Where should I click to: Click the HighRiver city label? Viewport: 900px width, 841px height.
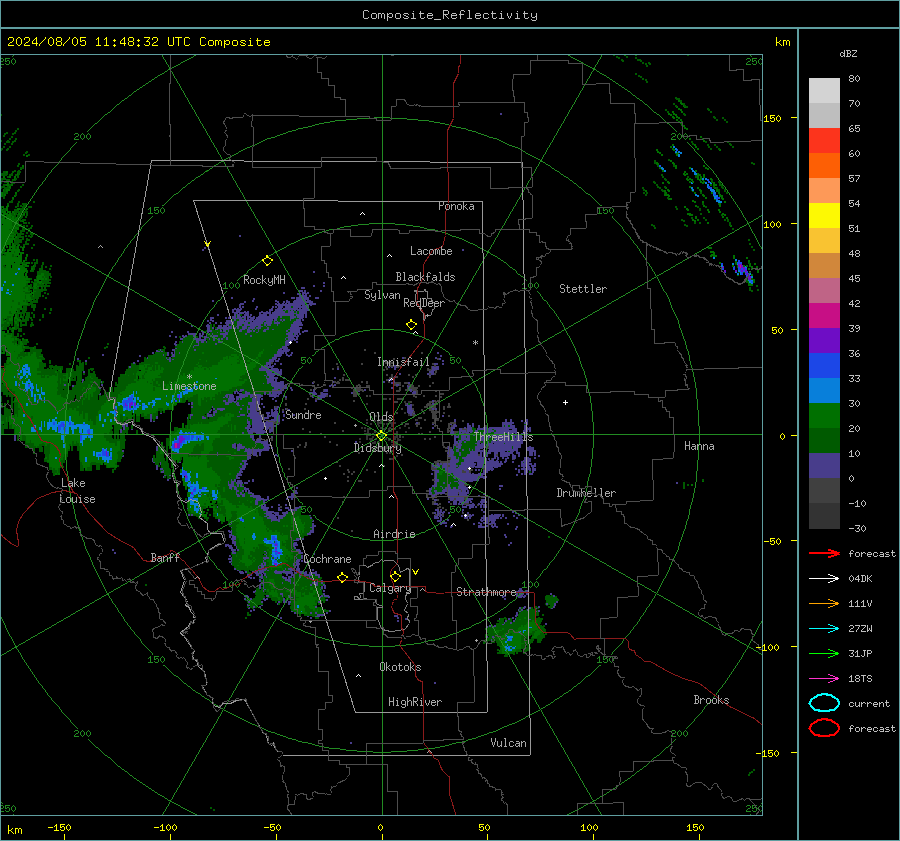pos(415,702)
